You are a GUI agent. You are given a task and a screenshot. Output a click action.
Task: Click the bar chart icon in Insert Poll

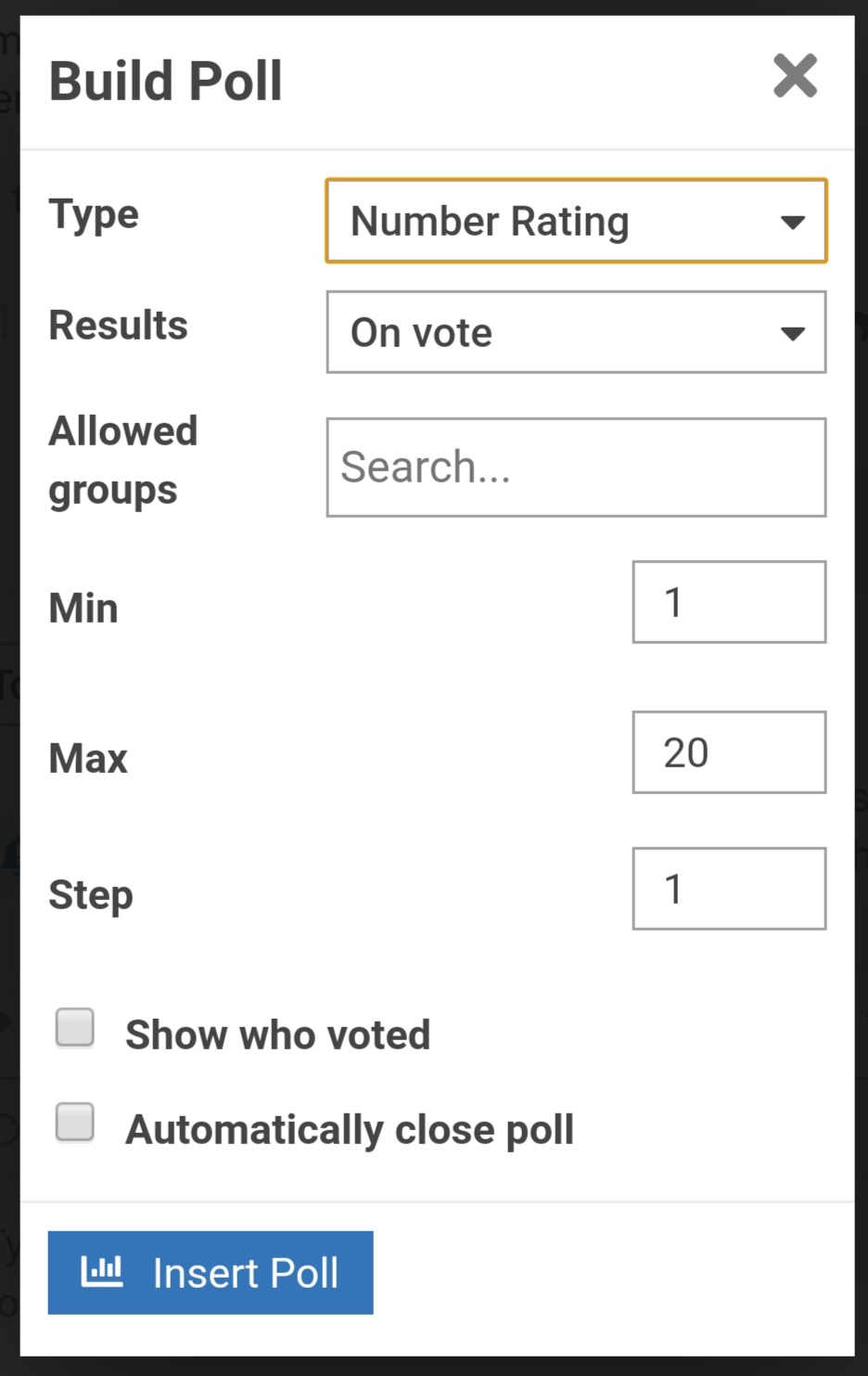(x=102, y=1271)
